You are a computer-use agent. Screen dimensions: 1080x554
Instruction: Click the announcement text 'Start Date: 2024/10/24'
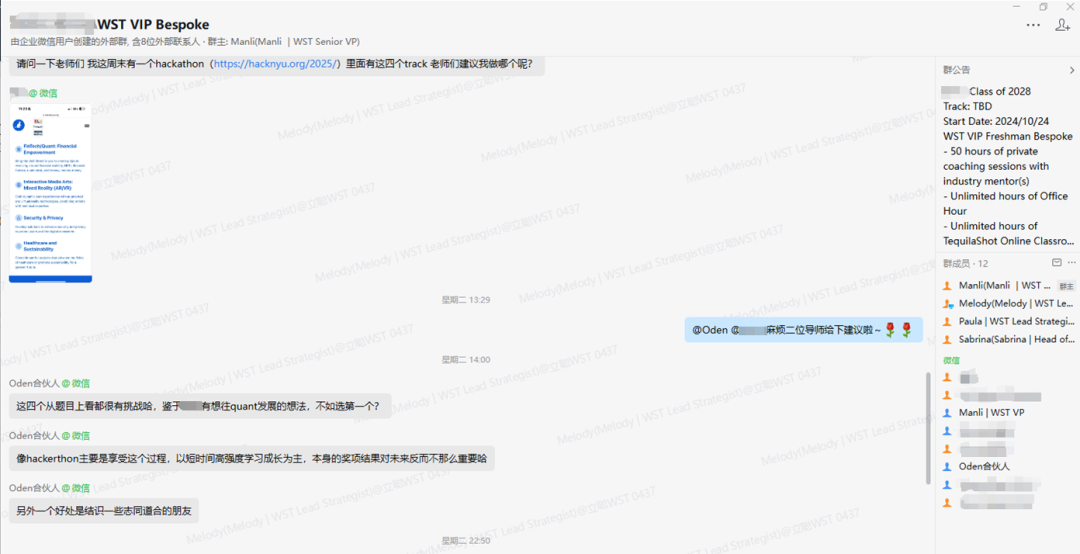(x=996, y=121)
